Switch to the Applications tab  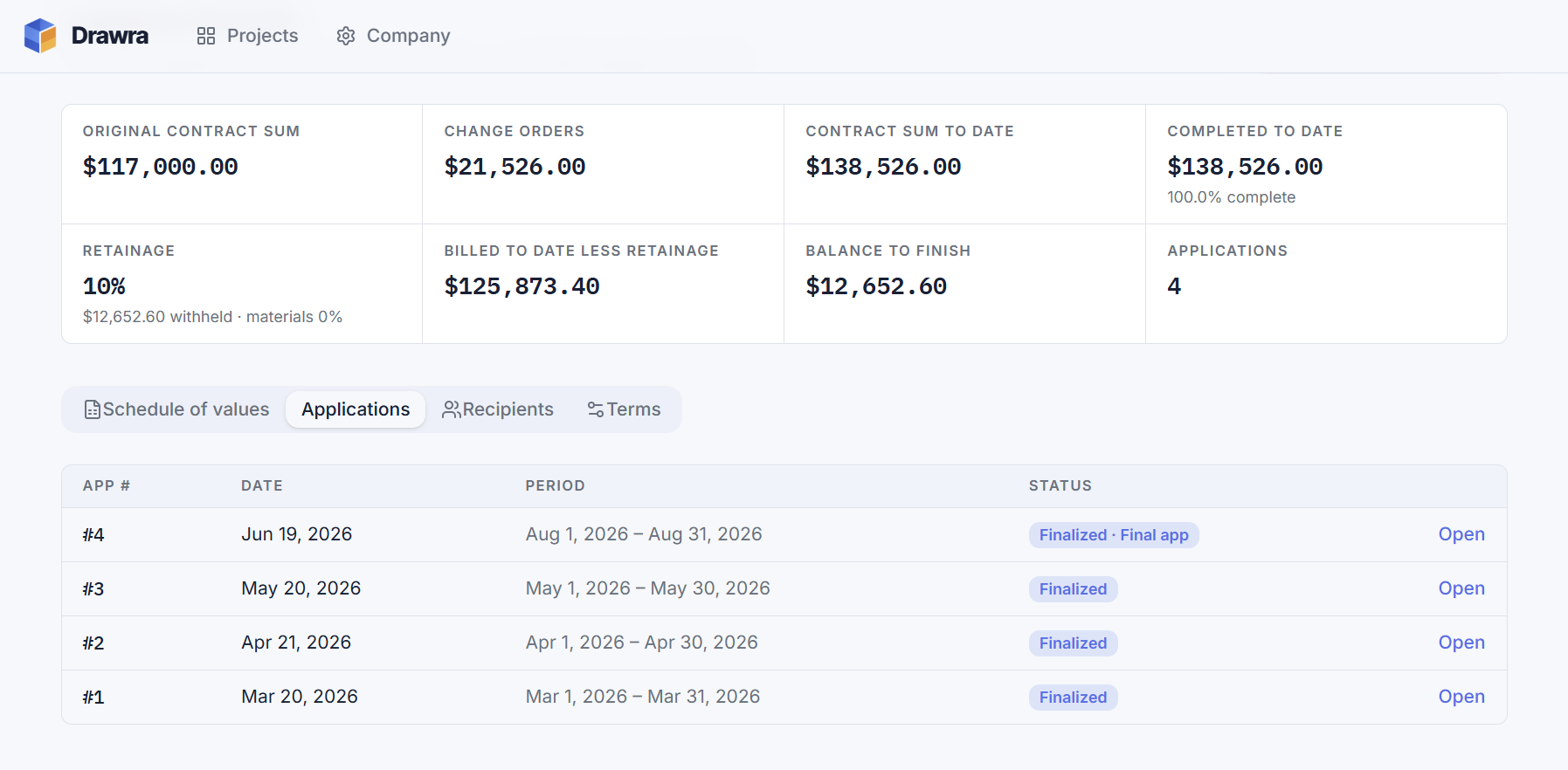coord(356,409)
